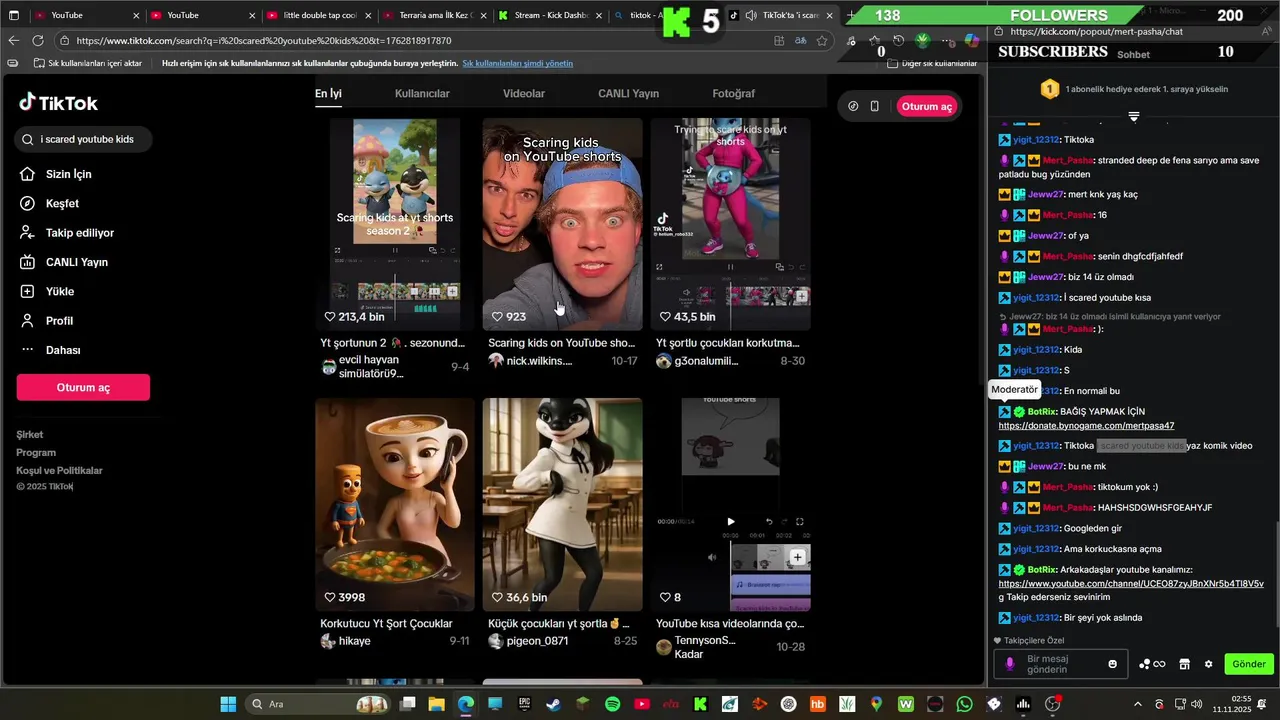Open Windows Start menu
Screen dimensions: 1280x720
[228, 704]
